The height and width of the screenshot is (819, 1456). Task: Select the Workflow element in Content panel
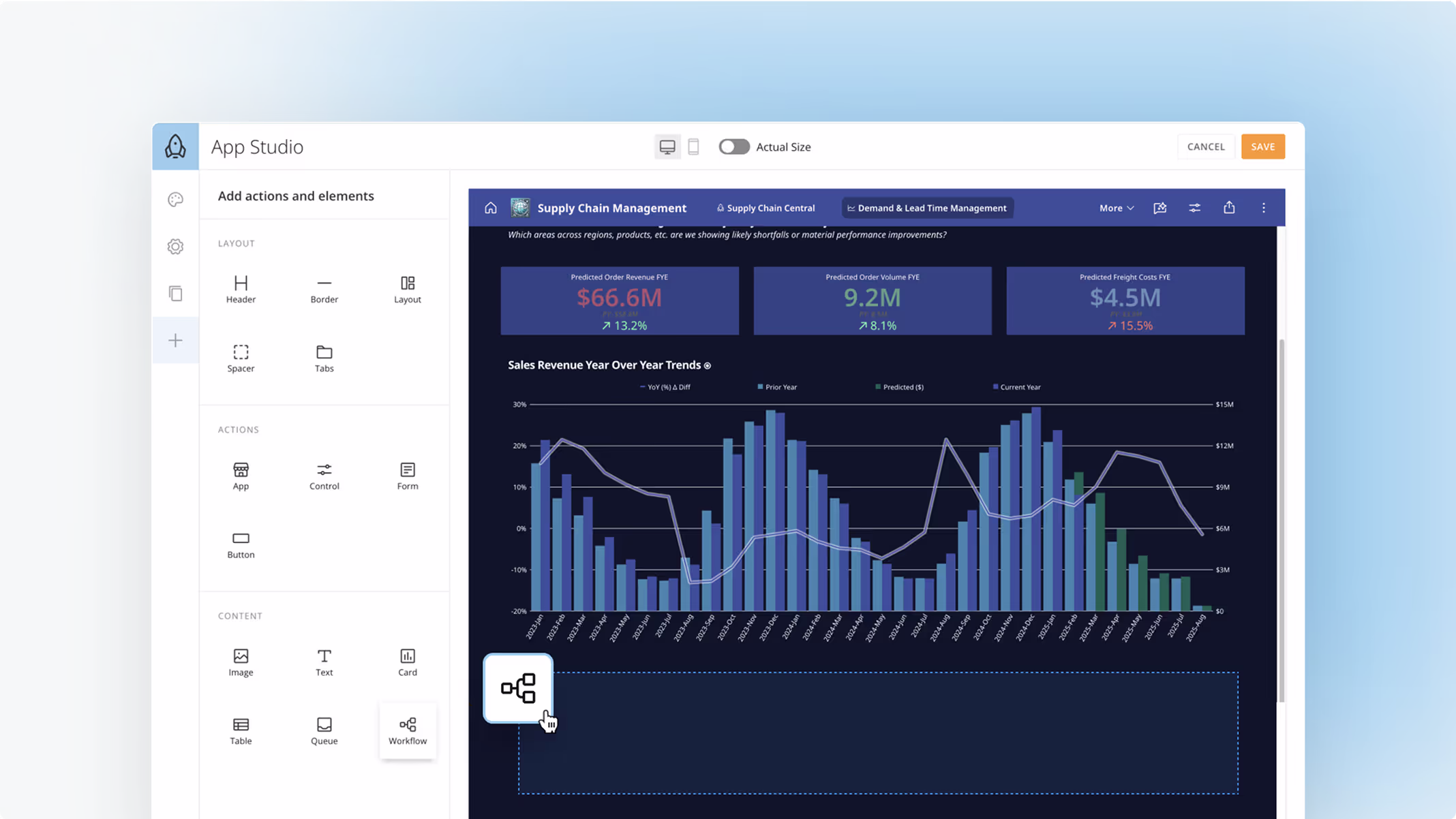point(407,730)
